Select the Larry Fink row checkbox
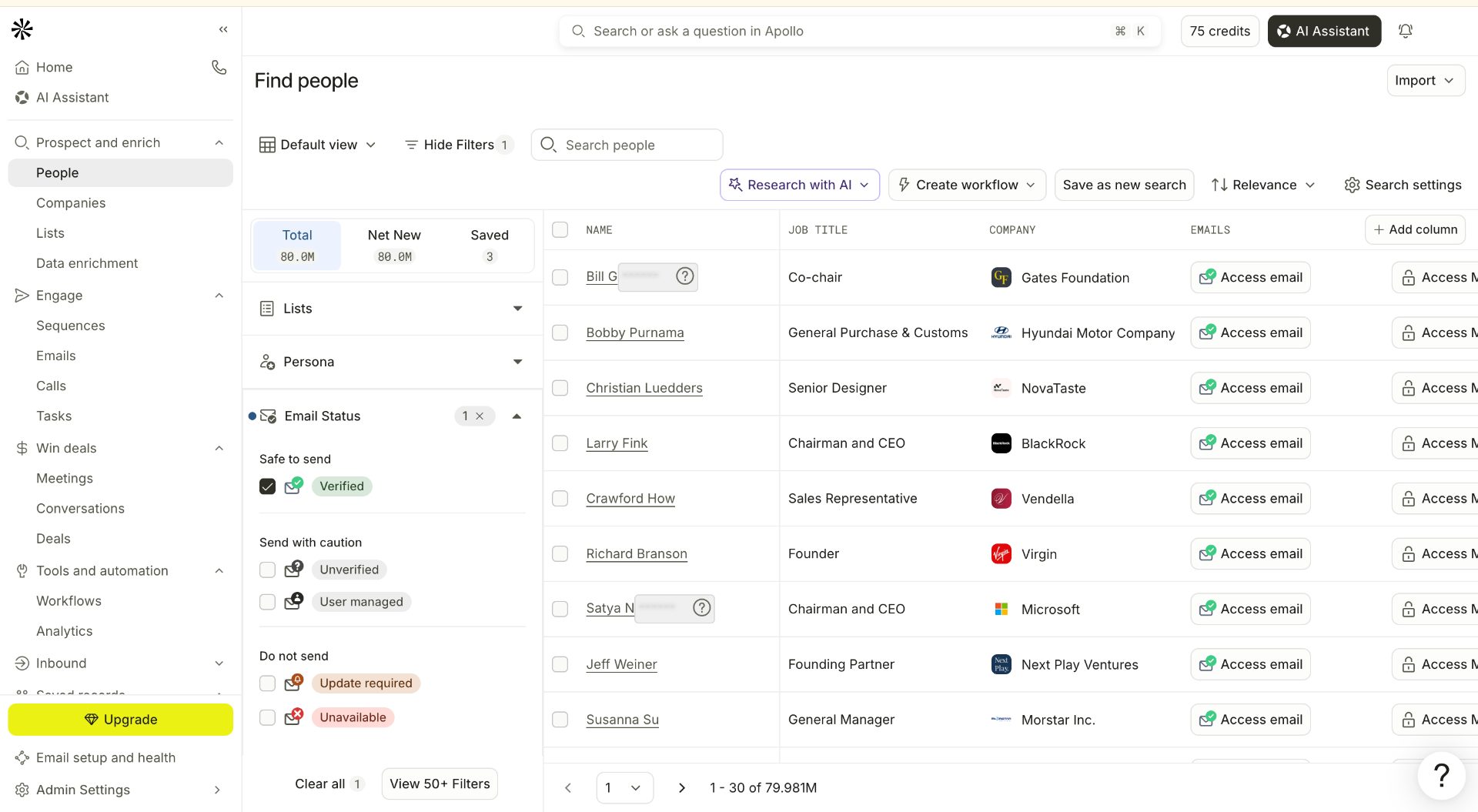The height and width of the screenshot is (812, 1478). tap(560, 443)
